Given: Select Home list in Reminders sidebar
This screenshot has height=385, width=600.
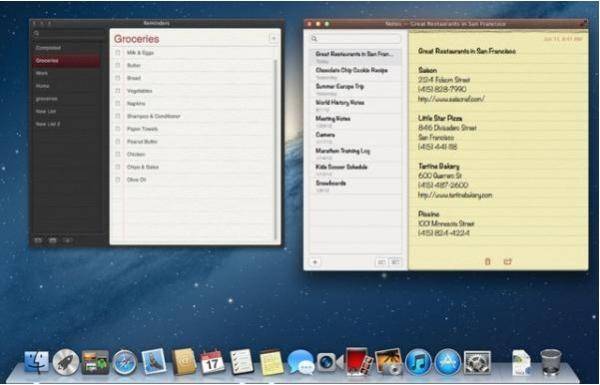Looking at the screenshot, I should click(66, 86).
